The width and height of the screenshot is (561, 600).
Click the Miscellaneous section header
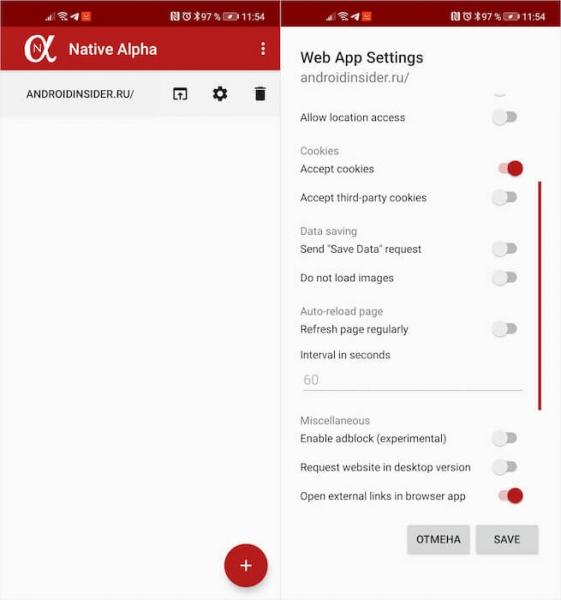335,421
